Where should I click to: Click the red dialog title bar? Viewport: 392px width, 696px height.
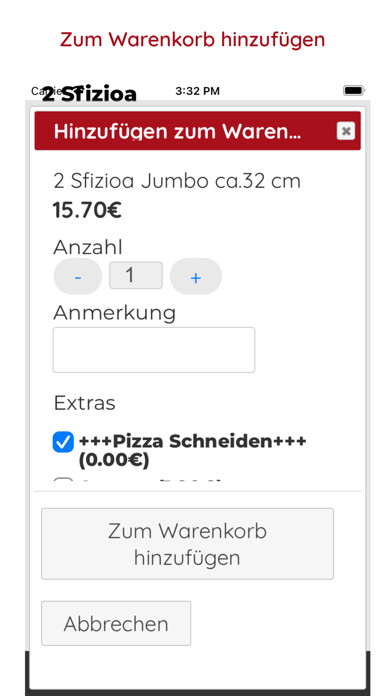click(x=198, y=131)
